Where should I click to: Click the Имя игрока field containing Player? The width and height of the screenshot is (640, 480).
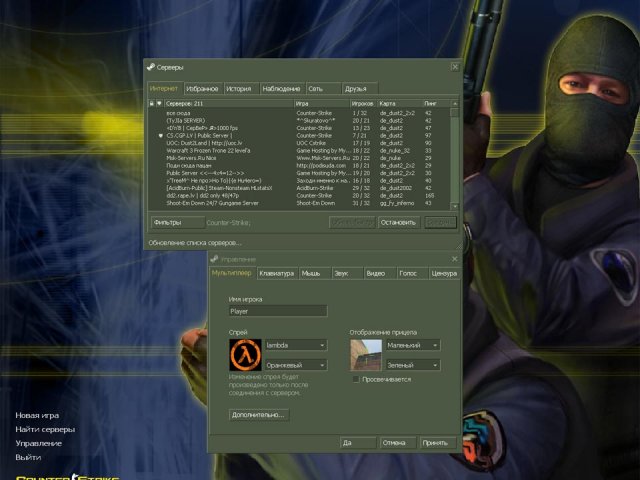click(x=278, y=311)
